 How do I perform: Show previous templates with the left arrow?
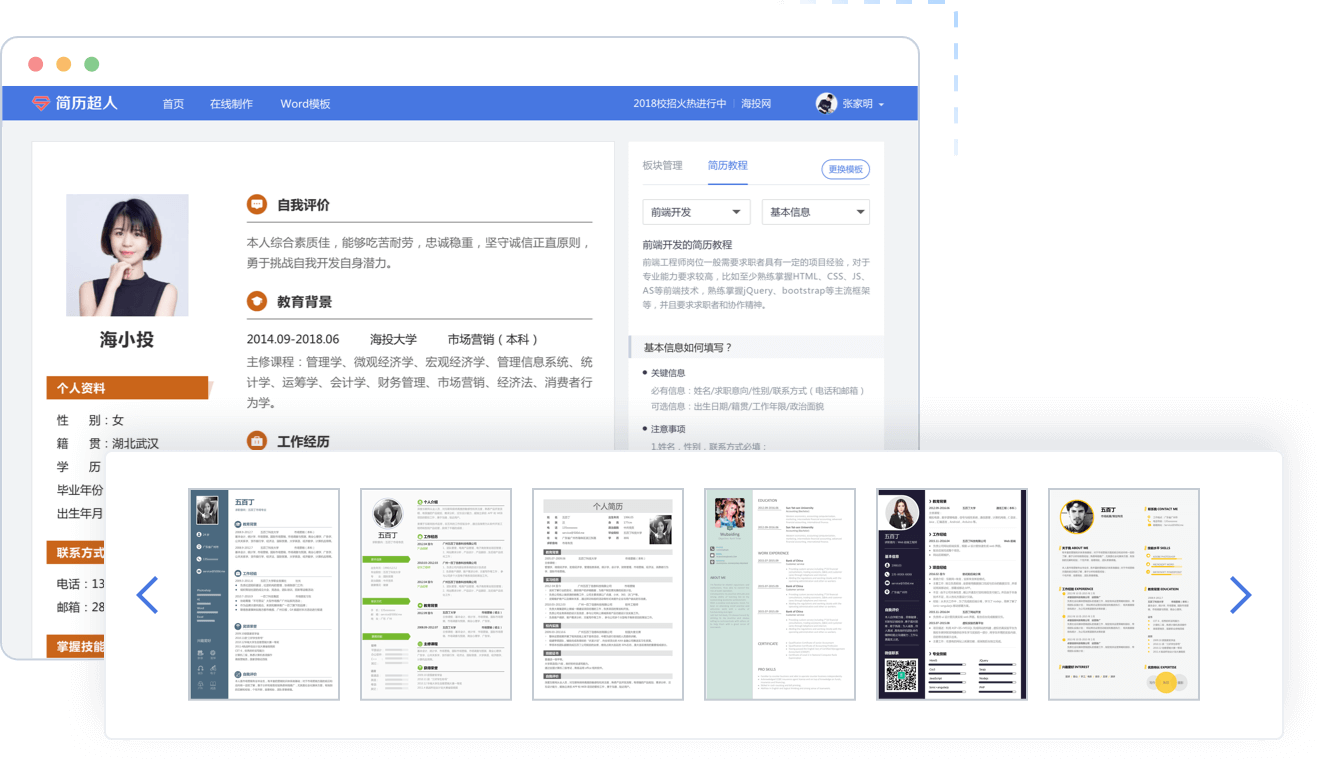147,595
